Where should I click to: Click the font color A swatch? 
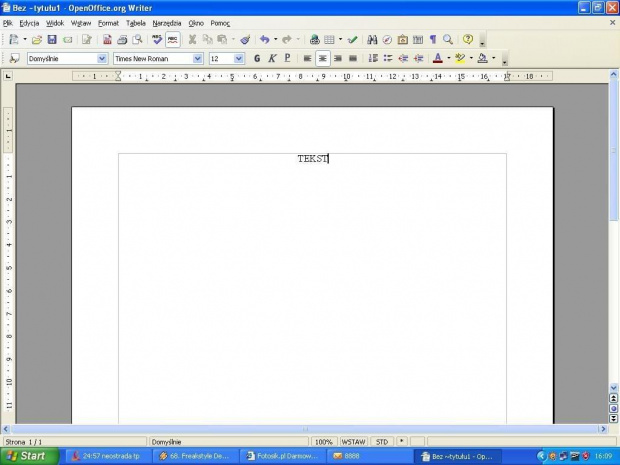(x=436, y=58)
